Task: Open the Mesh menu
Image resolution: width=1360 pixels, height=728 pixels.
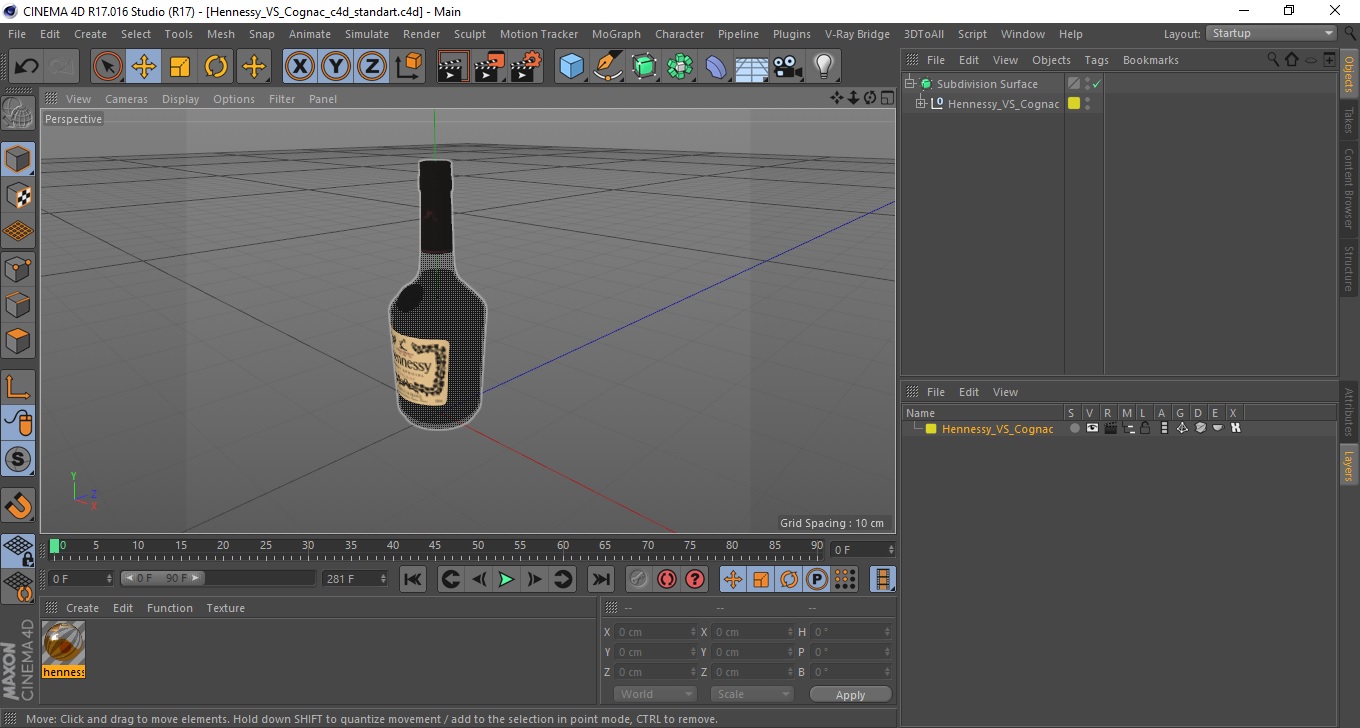Action: pos(221,34)
